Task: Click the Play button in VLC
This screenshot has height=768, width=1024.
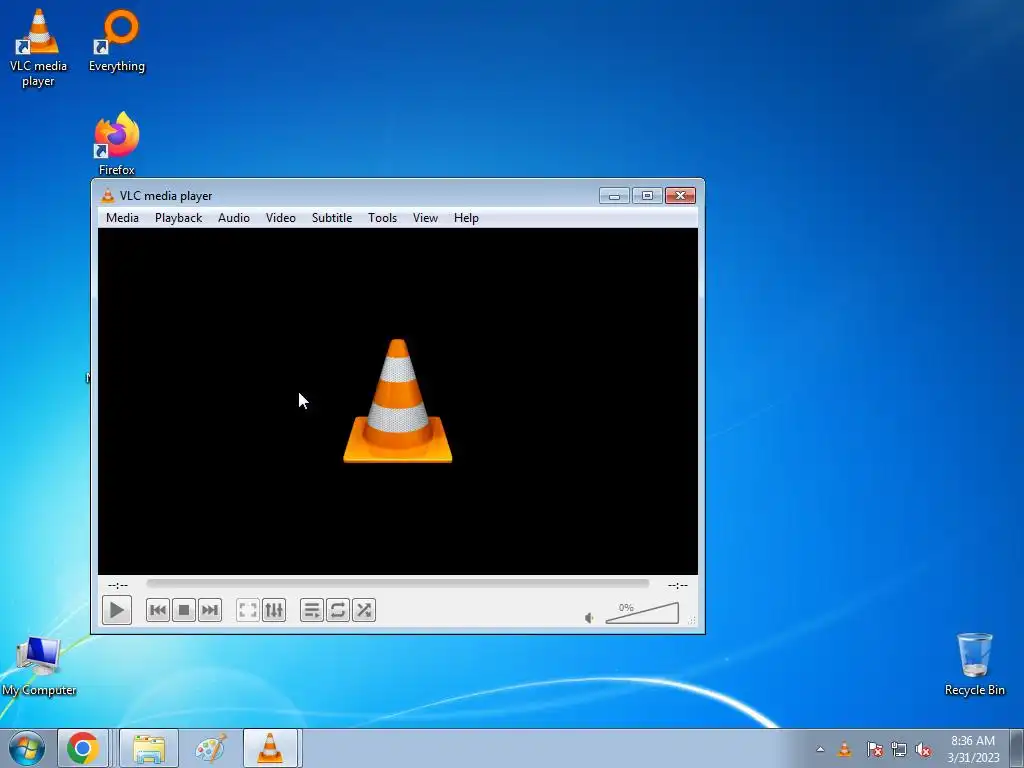Action: (117, 610)
